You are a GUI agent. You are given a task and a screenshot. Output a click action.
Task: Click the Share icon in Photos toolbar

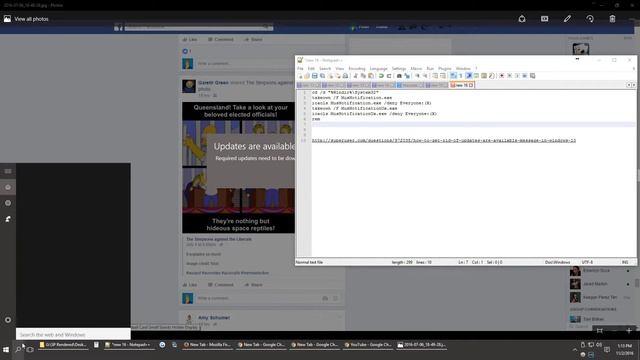click(522, 19)
